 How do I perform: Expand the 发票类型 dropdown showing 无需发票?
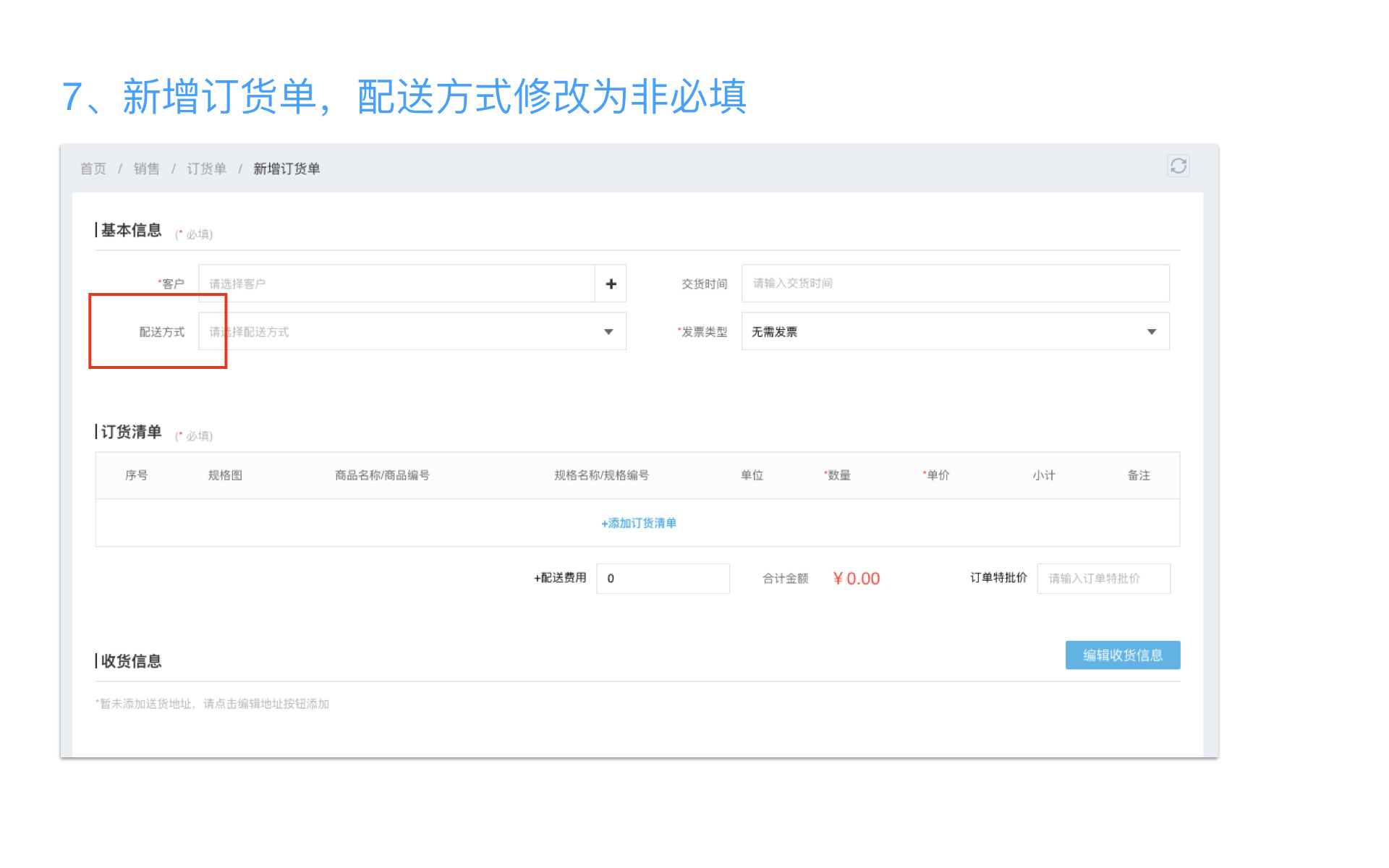pos(1151,332)
